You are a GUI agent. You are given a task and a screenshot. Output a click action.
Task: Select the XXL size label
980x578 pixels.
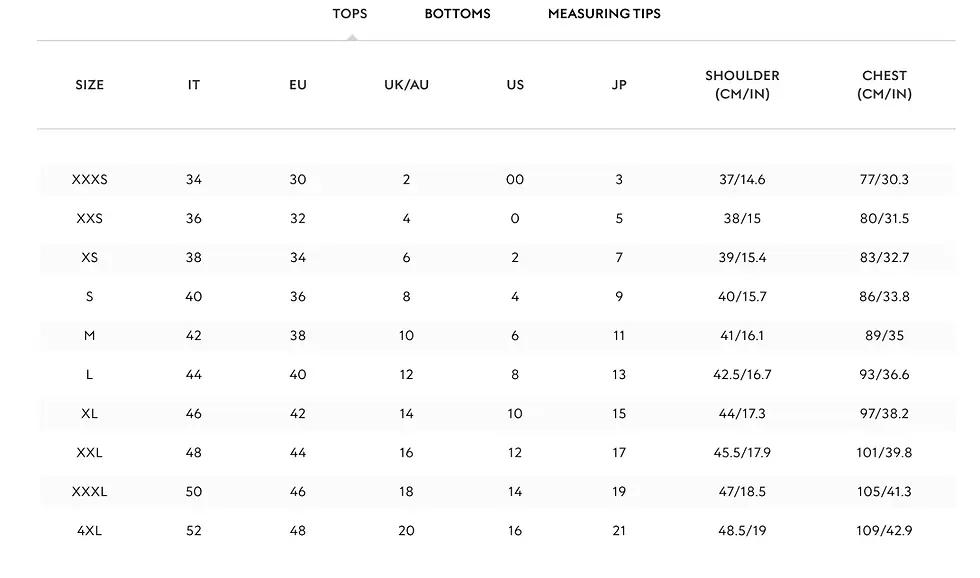click(89, 453)
